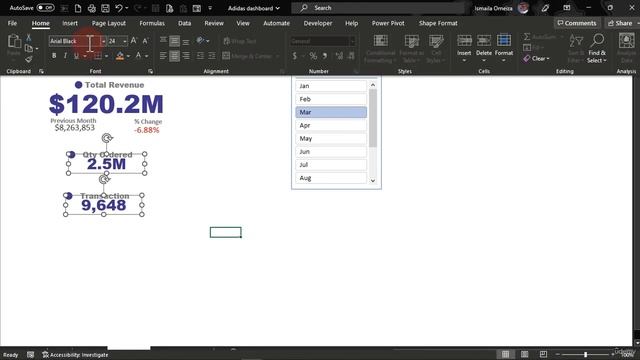Click the Orientation text angle icon
Screen dimensions: 640x360
point(200,40)
